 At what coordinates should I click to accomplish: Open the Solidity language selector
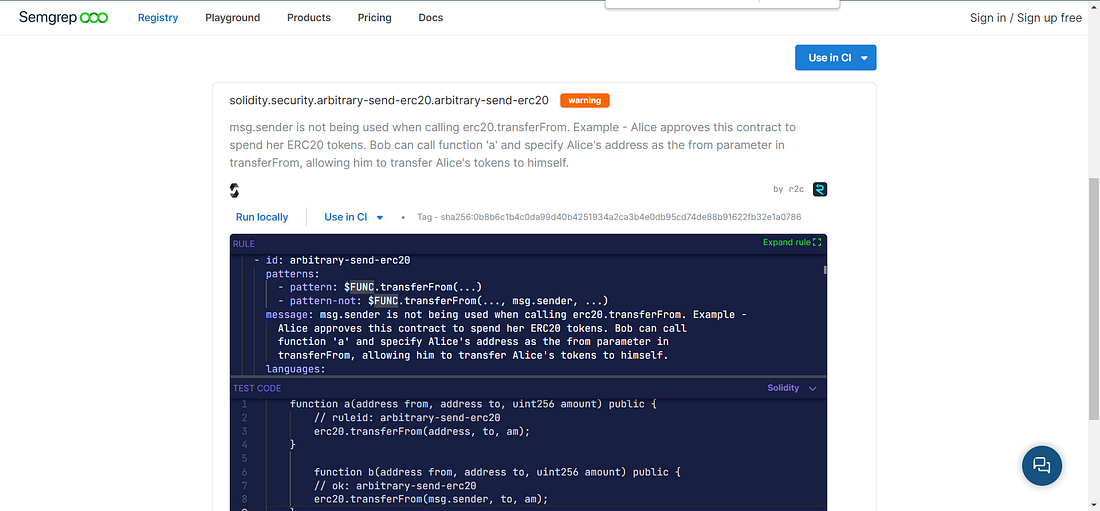(x=791, y=388)
